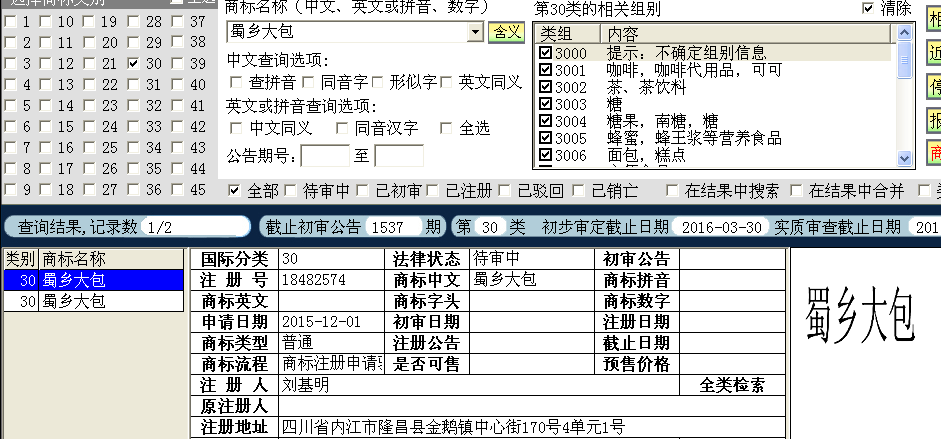
Task: Click the group list scrollbar up arrow
Action: 904,32
